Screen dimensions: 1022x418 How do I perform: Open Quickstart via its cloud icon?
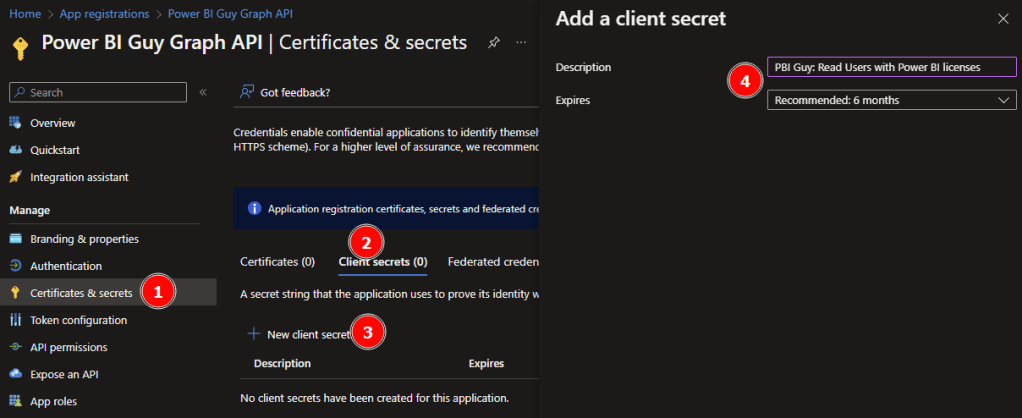15,150
